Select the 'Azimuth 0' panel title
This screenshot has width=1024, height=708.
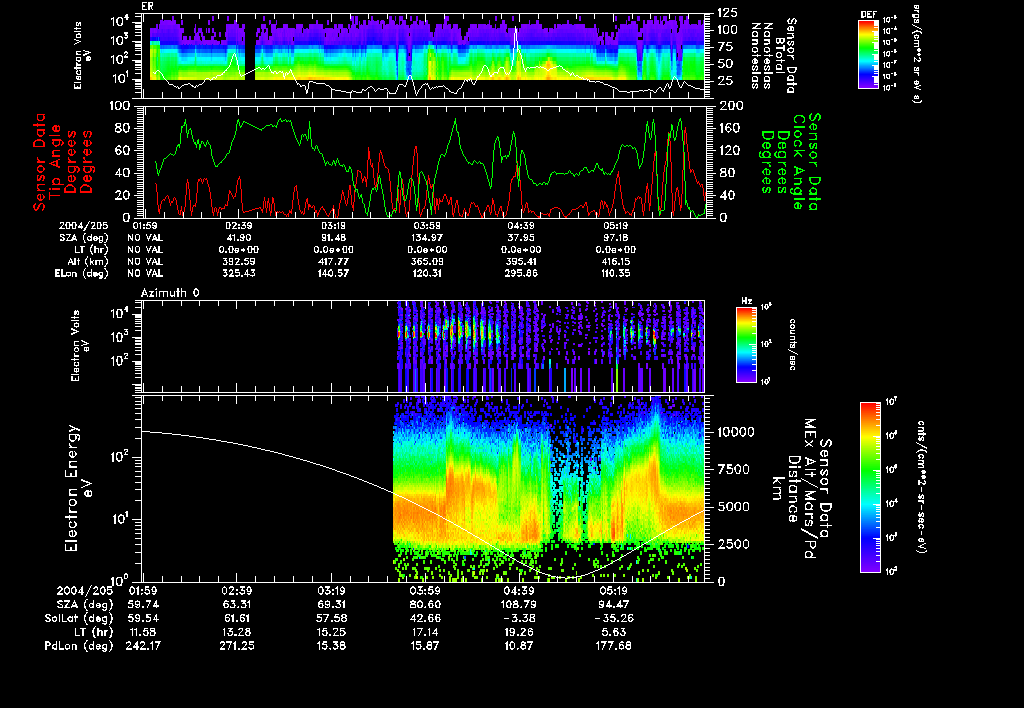[170, 293]
